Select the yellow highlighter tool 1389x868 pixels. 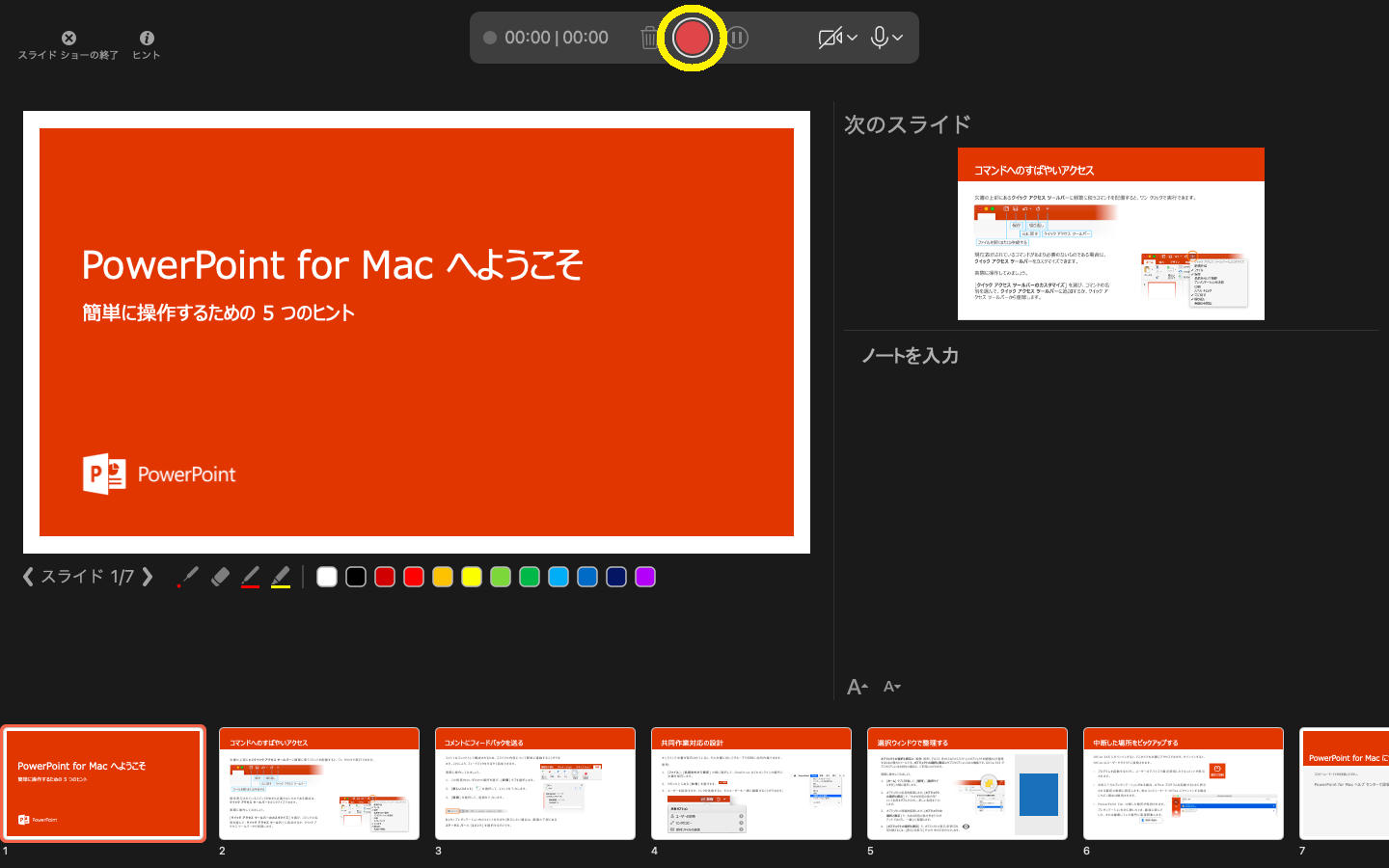(280, 577)
